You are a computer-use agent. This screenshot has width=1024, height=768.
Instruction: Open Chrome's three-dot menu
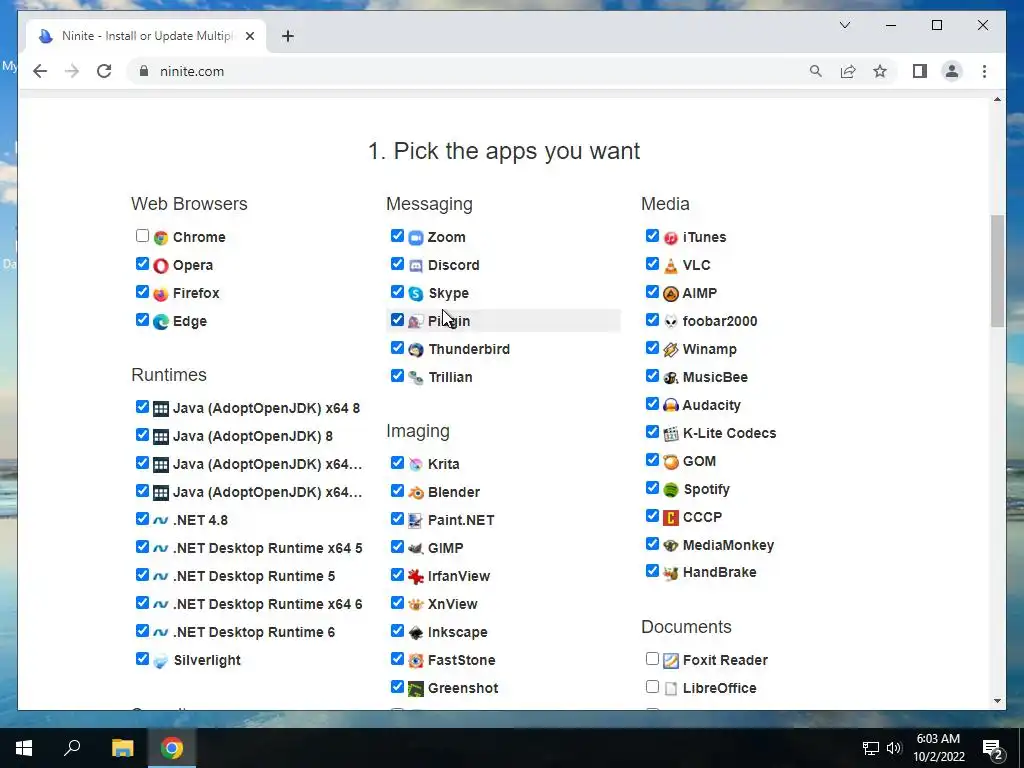click(x=984, y=71)
